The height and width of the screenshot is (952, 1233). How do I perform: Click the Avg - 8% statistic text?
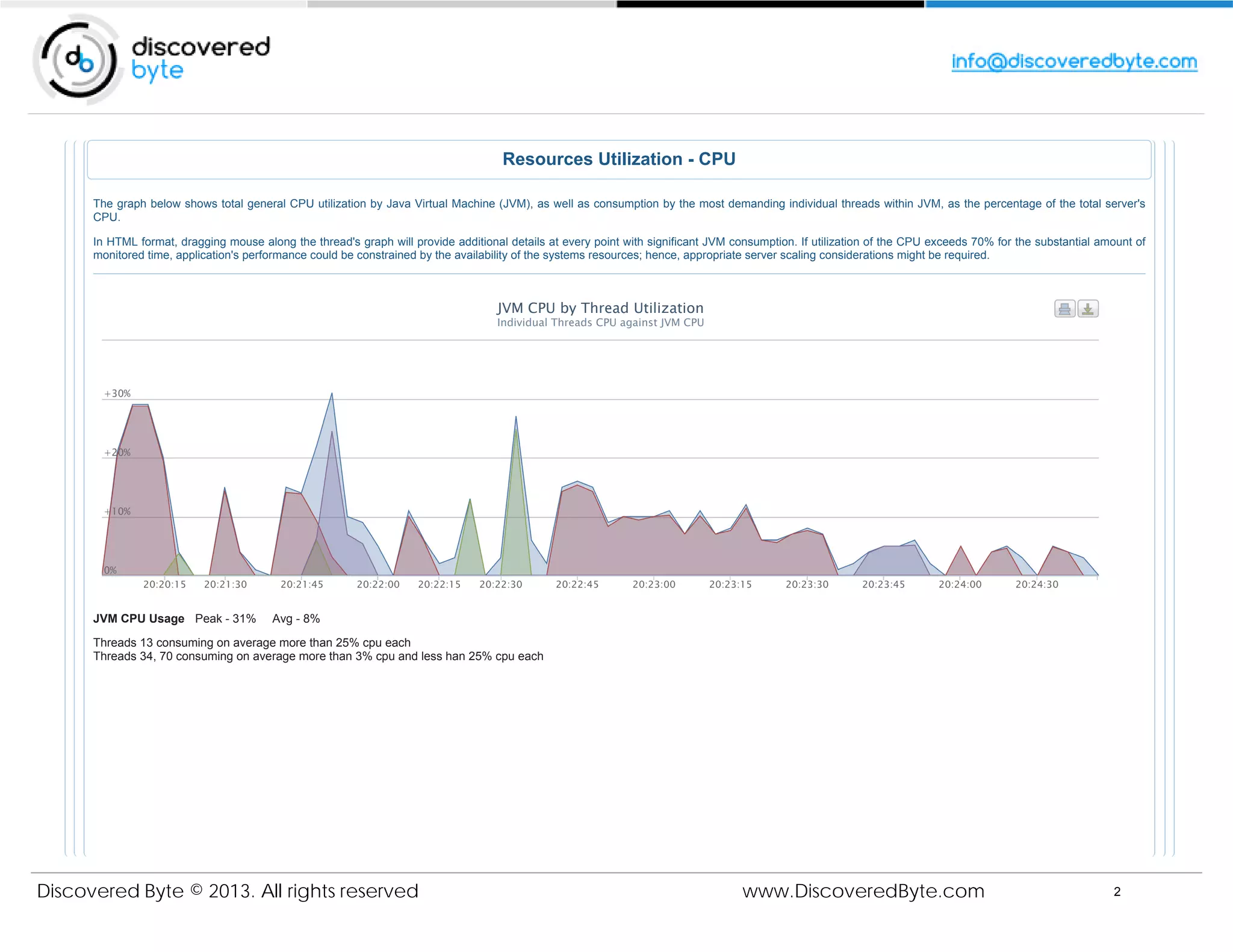[296, 619]
